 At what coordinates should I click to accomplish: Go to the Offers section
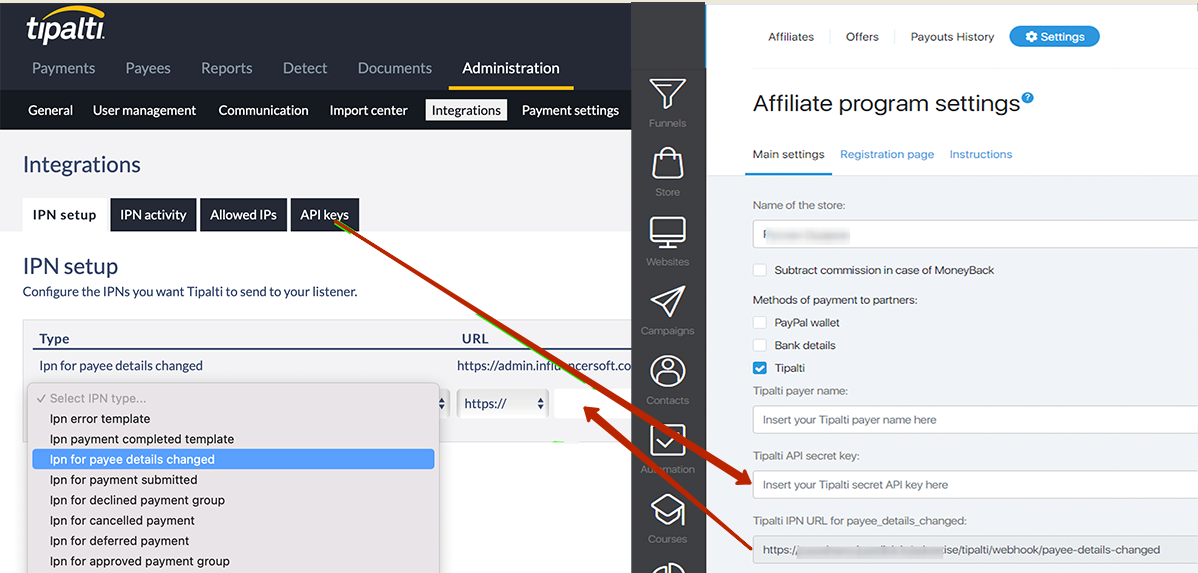862,37
